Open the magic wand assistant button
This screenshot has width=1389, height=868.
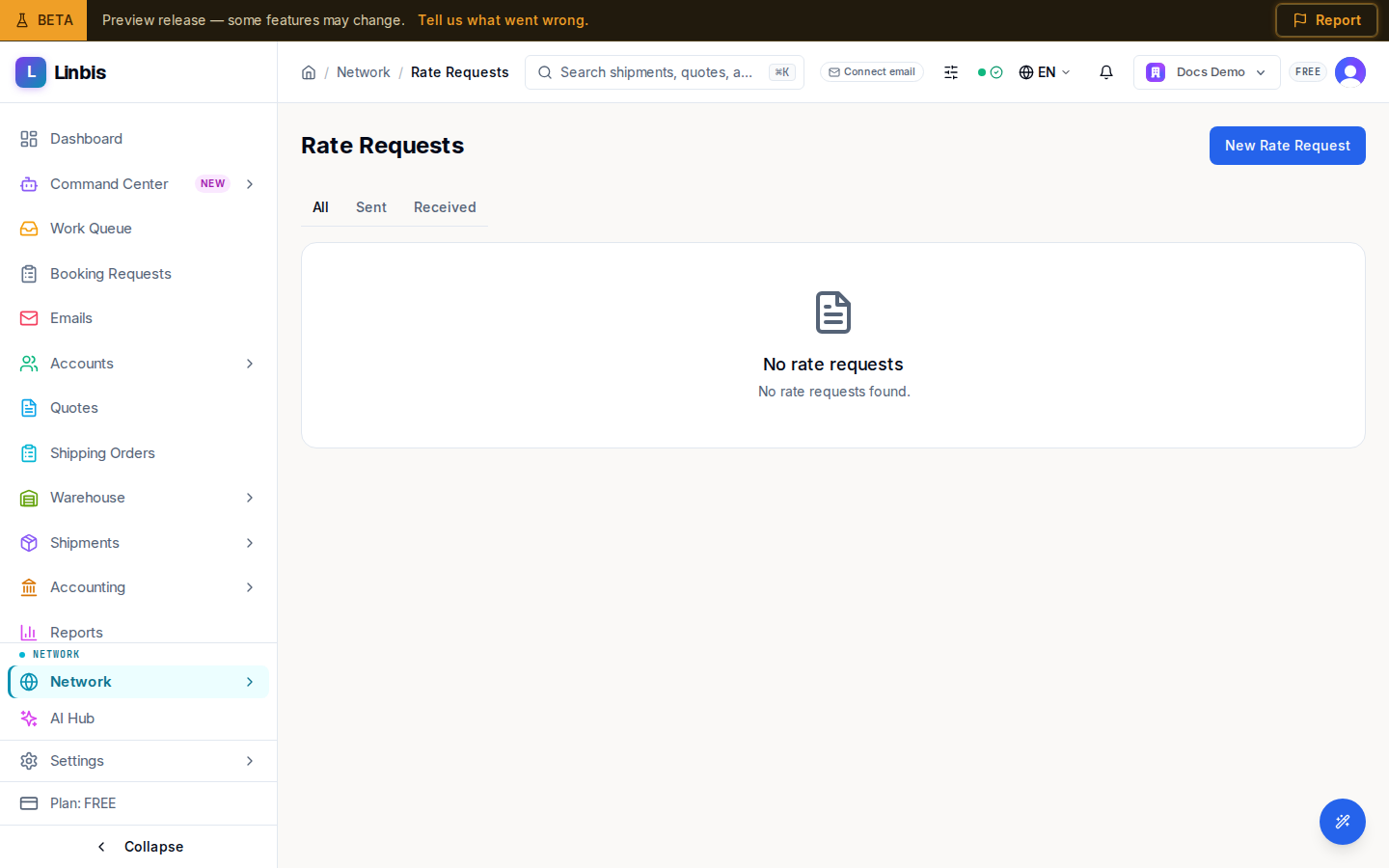point(1343,822)
